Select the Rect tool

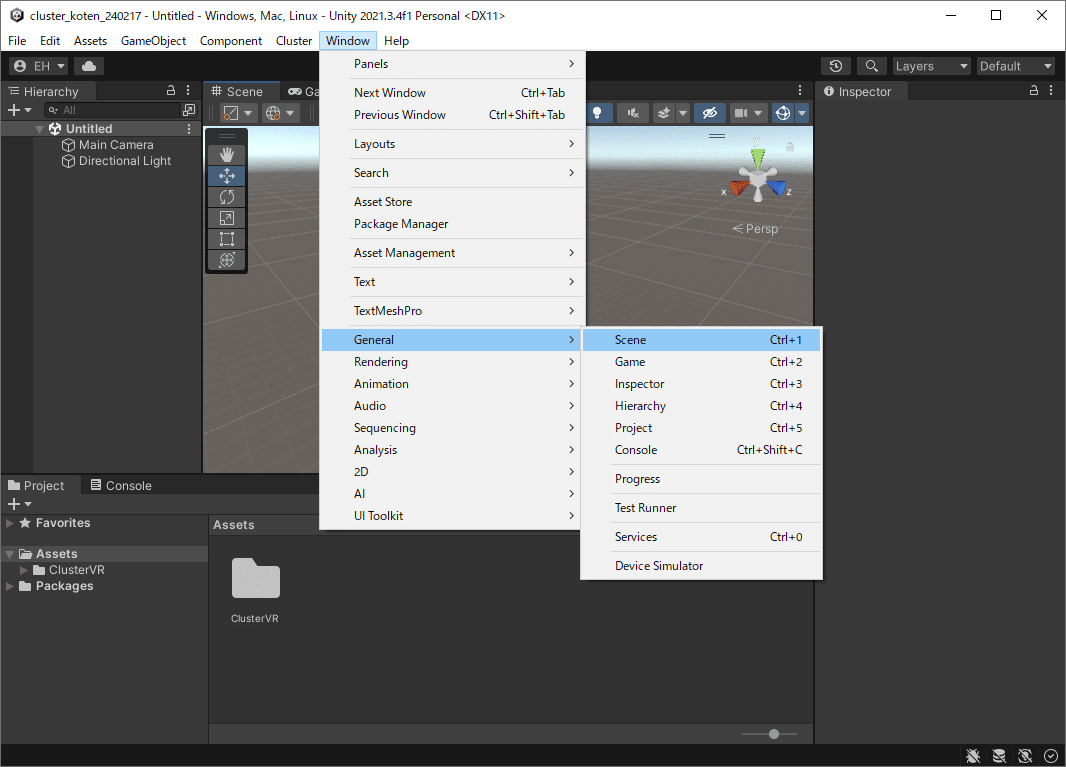226,239
